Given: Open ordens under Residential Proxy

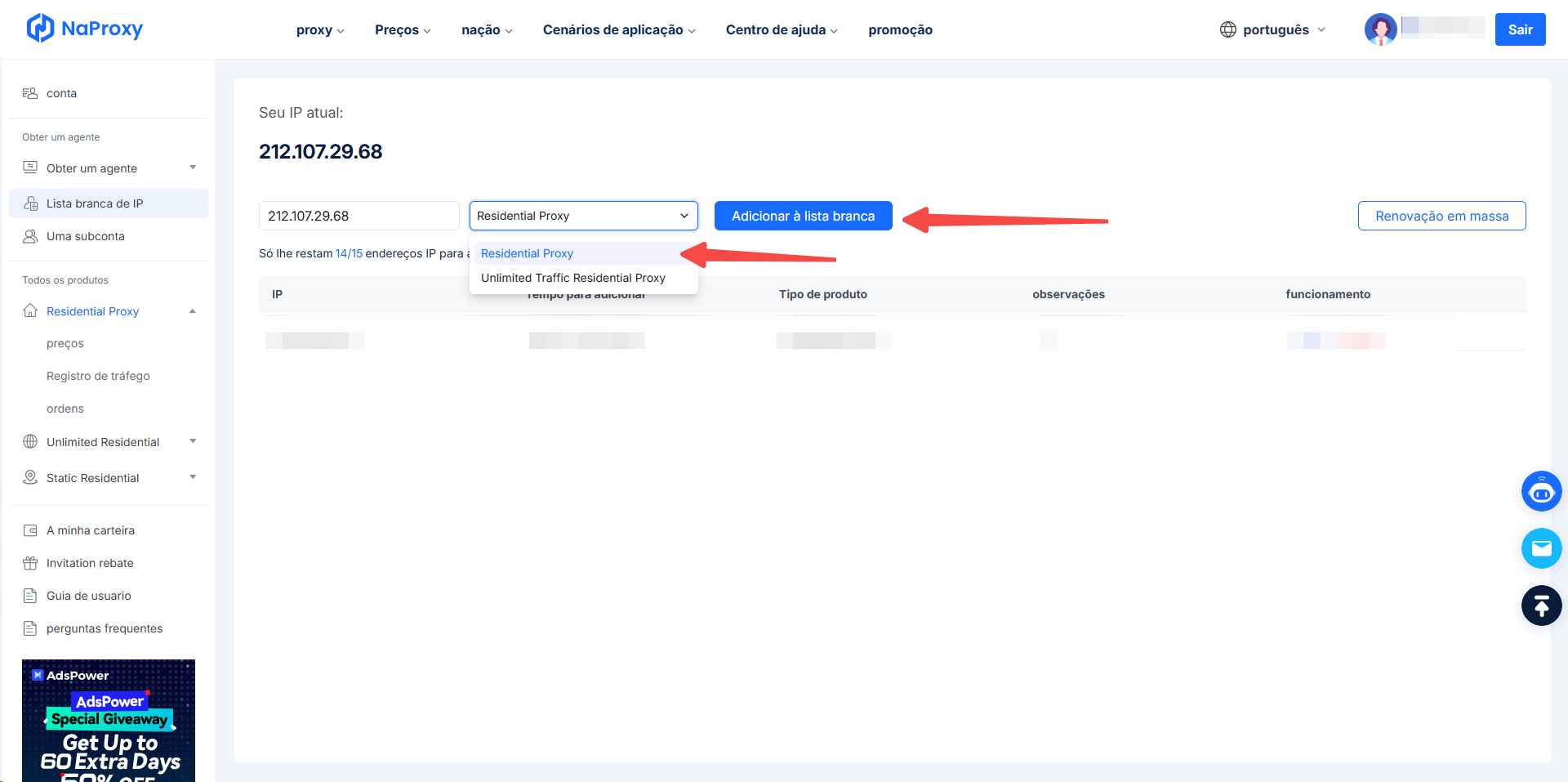Looking at the screenshot, I should 65,409.
